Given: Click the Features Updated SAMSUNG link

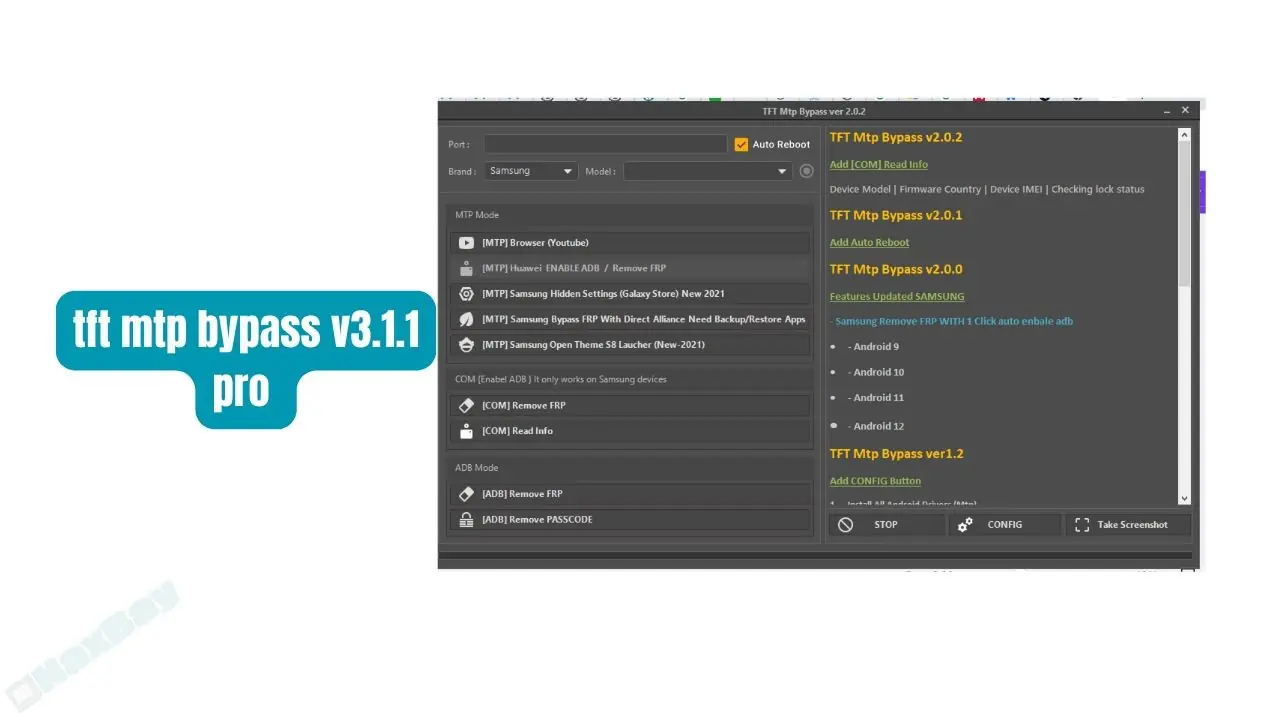Looking at the screenshot, I should (x=896, y=297).
